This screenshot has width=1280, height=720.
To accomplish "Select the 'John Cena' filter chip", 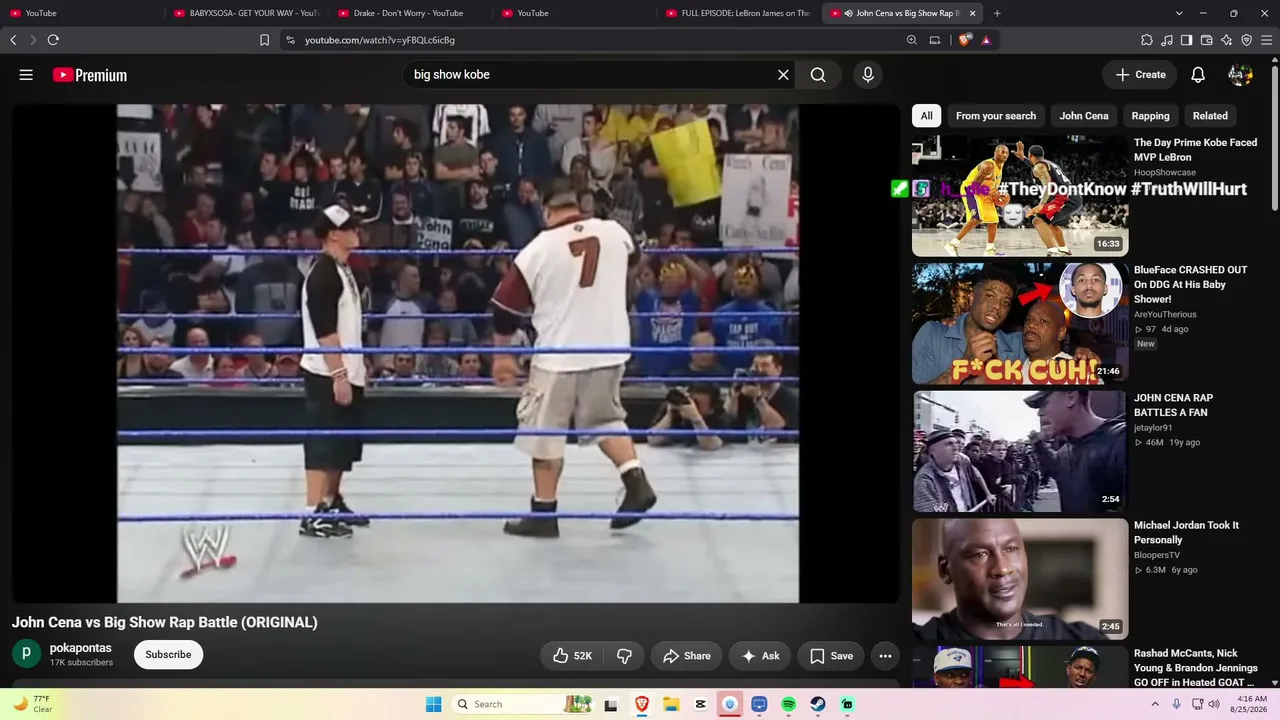I will tap(1084, 116).
